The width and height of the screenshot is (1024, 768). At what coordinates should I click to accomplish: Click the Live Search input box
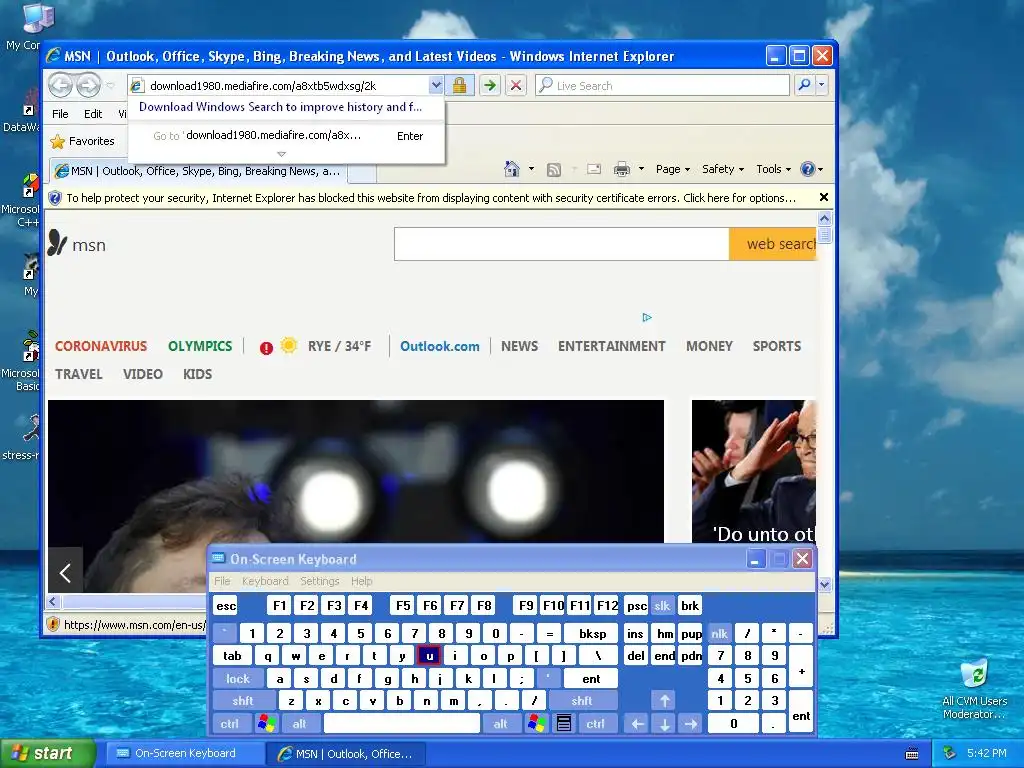(x=663, y=85)
